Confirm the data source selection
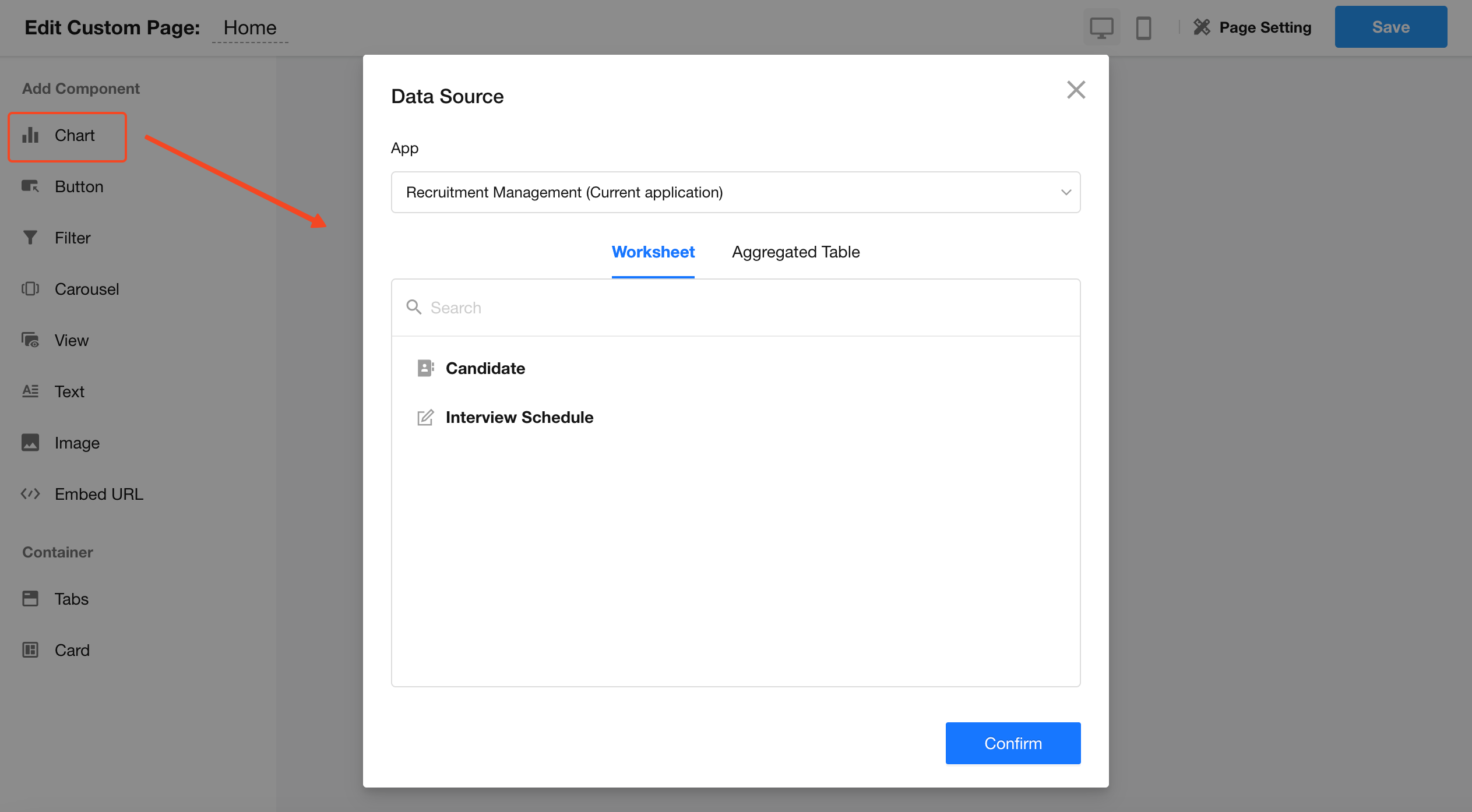Viewport: 1472px width, 812px height. pos(1013,743)
